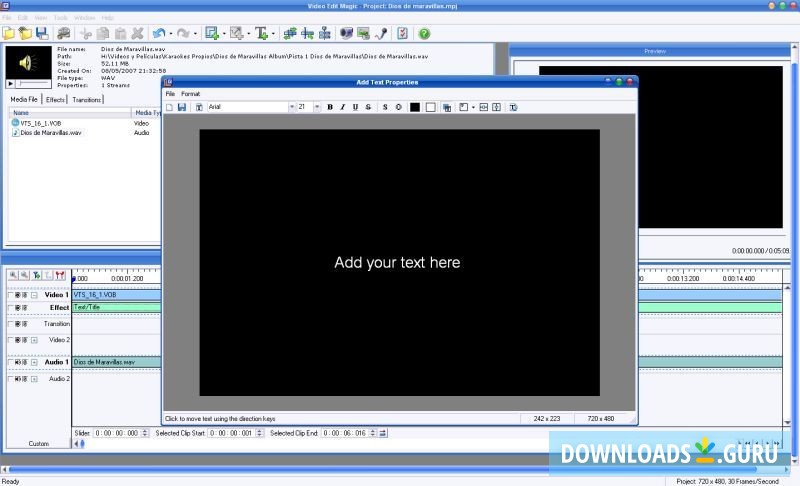
Task: Click the Copy icon in main toolbar
Action: [103, 34]
